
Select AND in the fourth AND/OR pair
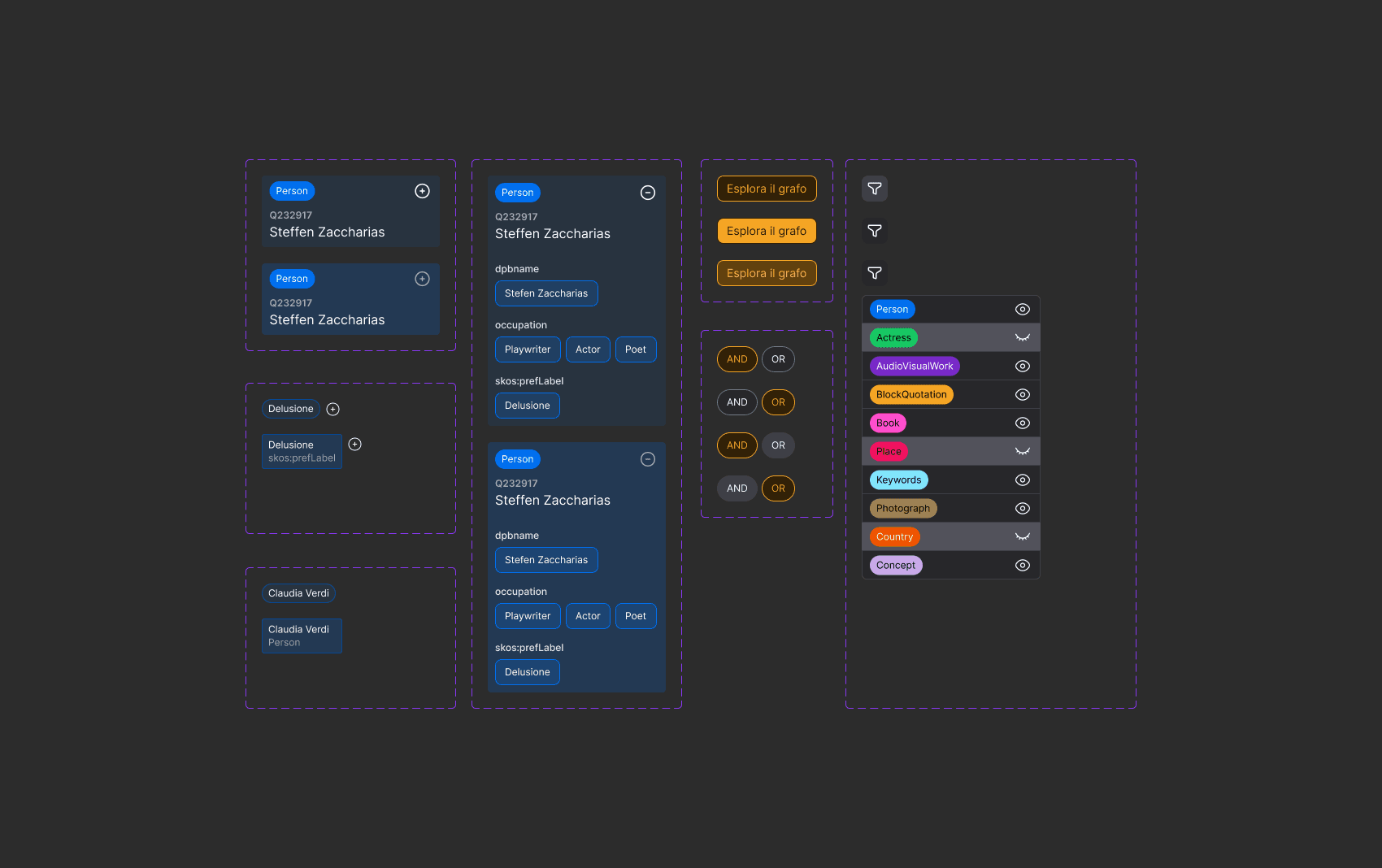coord(737,488)
